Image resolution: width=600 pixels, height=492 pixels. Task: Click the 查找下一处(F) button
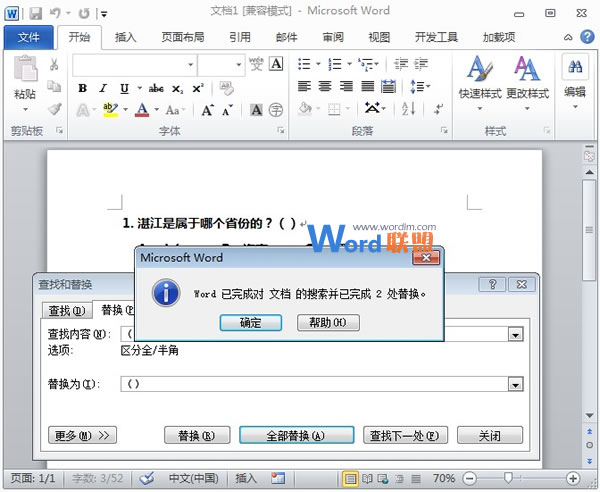[405, 435]
